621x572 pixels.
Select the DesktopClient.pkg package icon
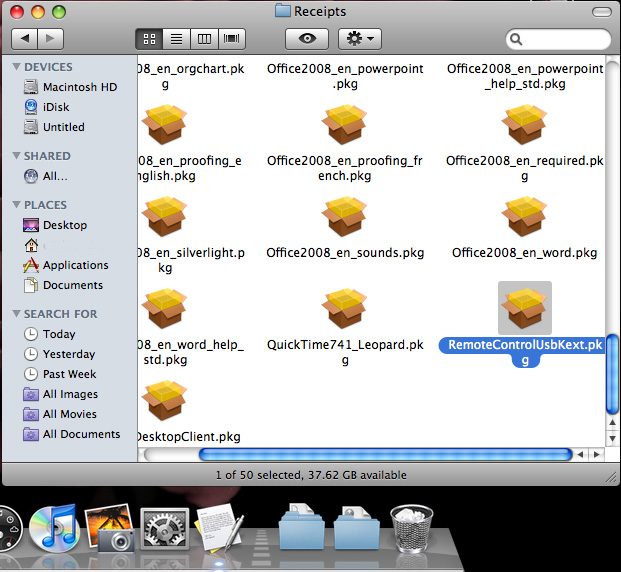164,400
